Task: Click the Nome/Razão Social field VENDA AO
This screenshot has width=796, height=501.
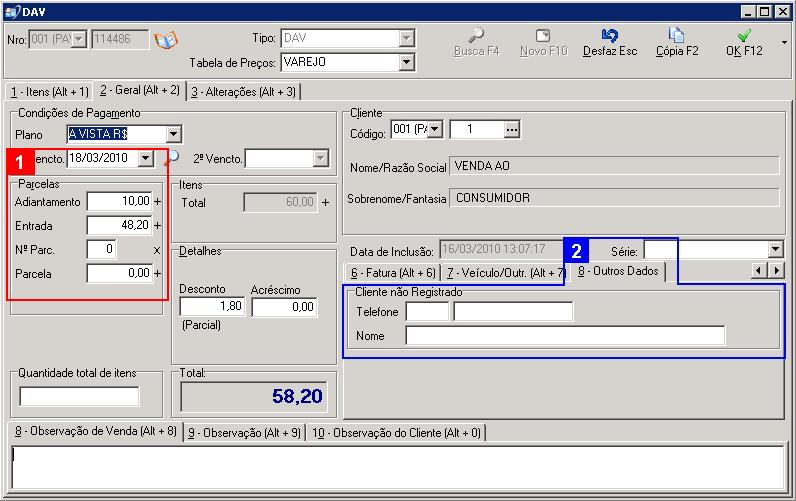Action: [614, 166]
